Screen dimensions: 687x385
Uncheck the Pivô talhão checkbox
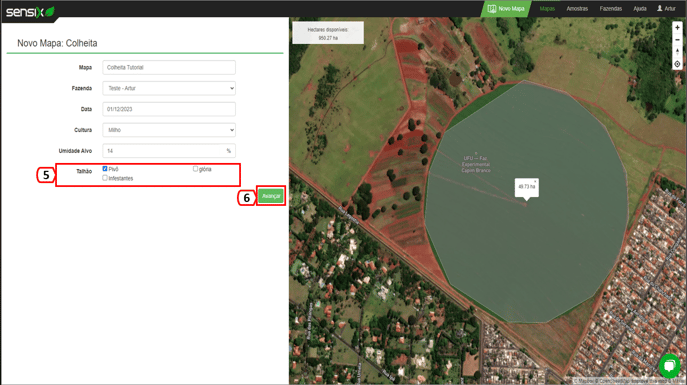[x=105, y=169]
